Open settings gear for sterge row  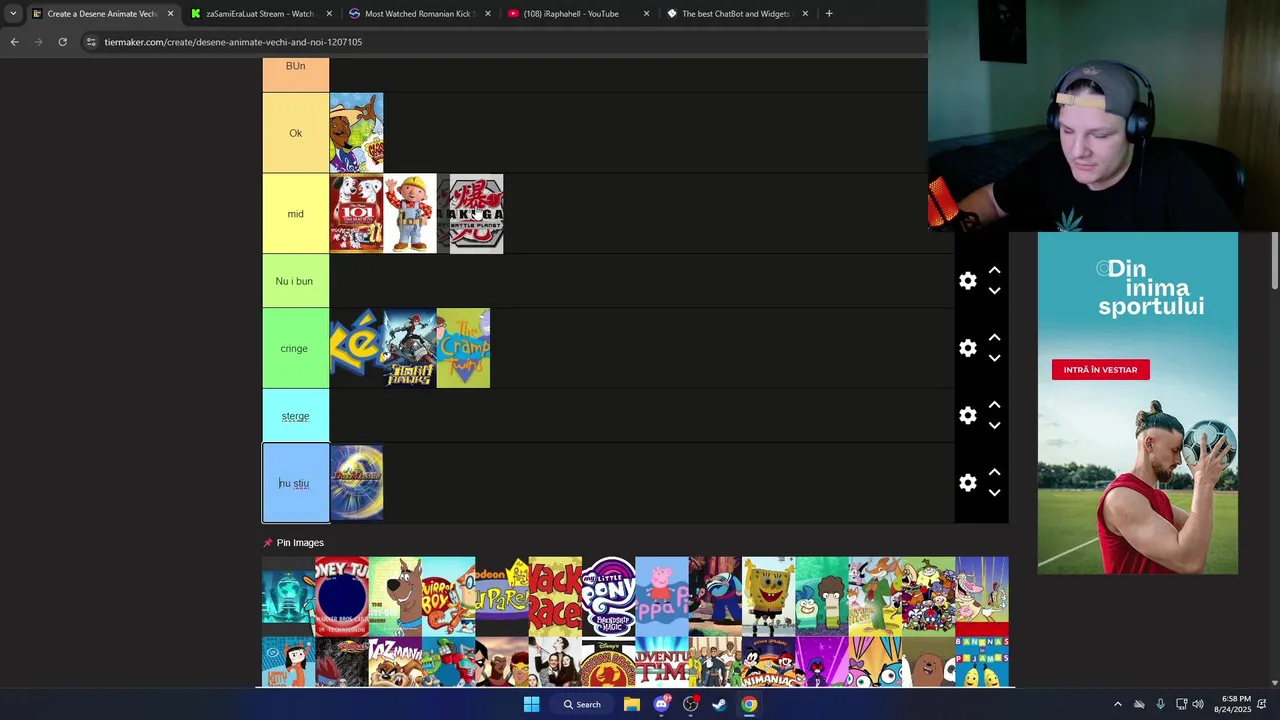(967, 415)
